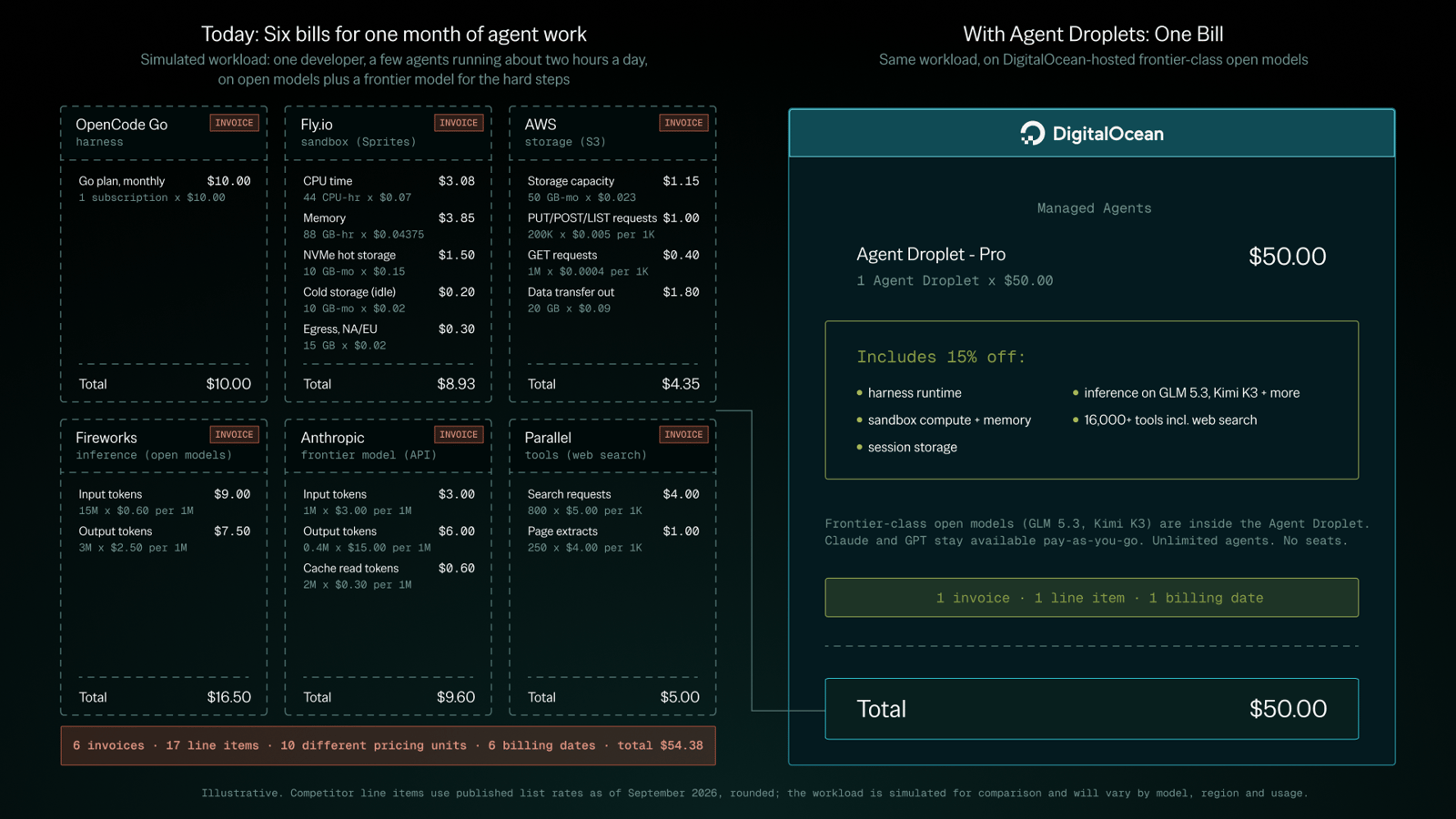Click the 'Cold storage (idle)' line item
Image resolution: width=1456 pixels, height=819 pixels.
point(389,299)
